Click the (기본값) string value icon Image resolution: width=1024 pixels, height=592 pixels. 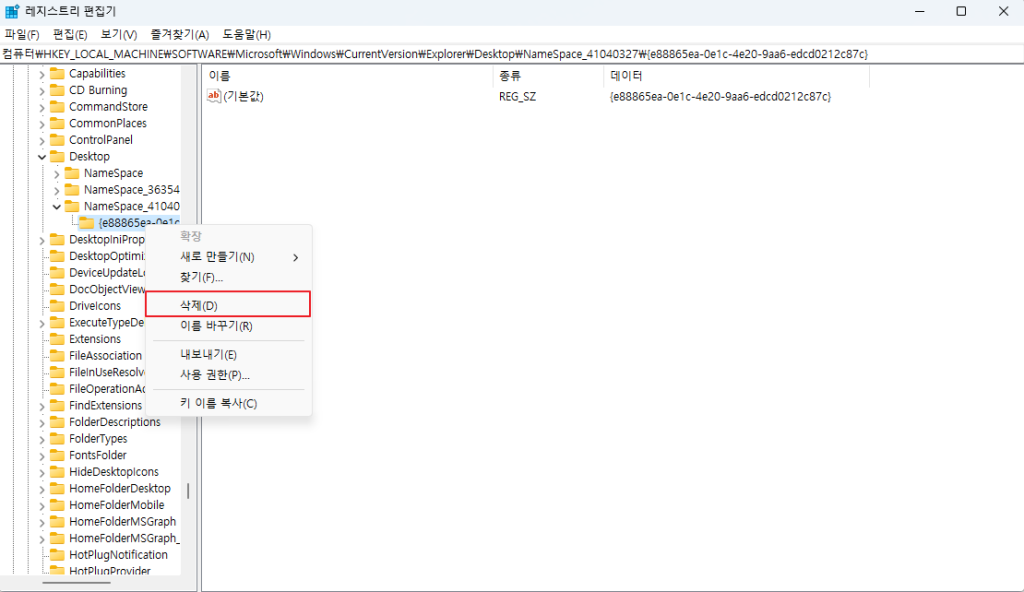coord(214,96)
